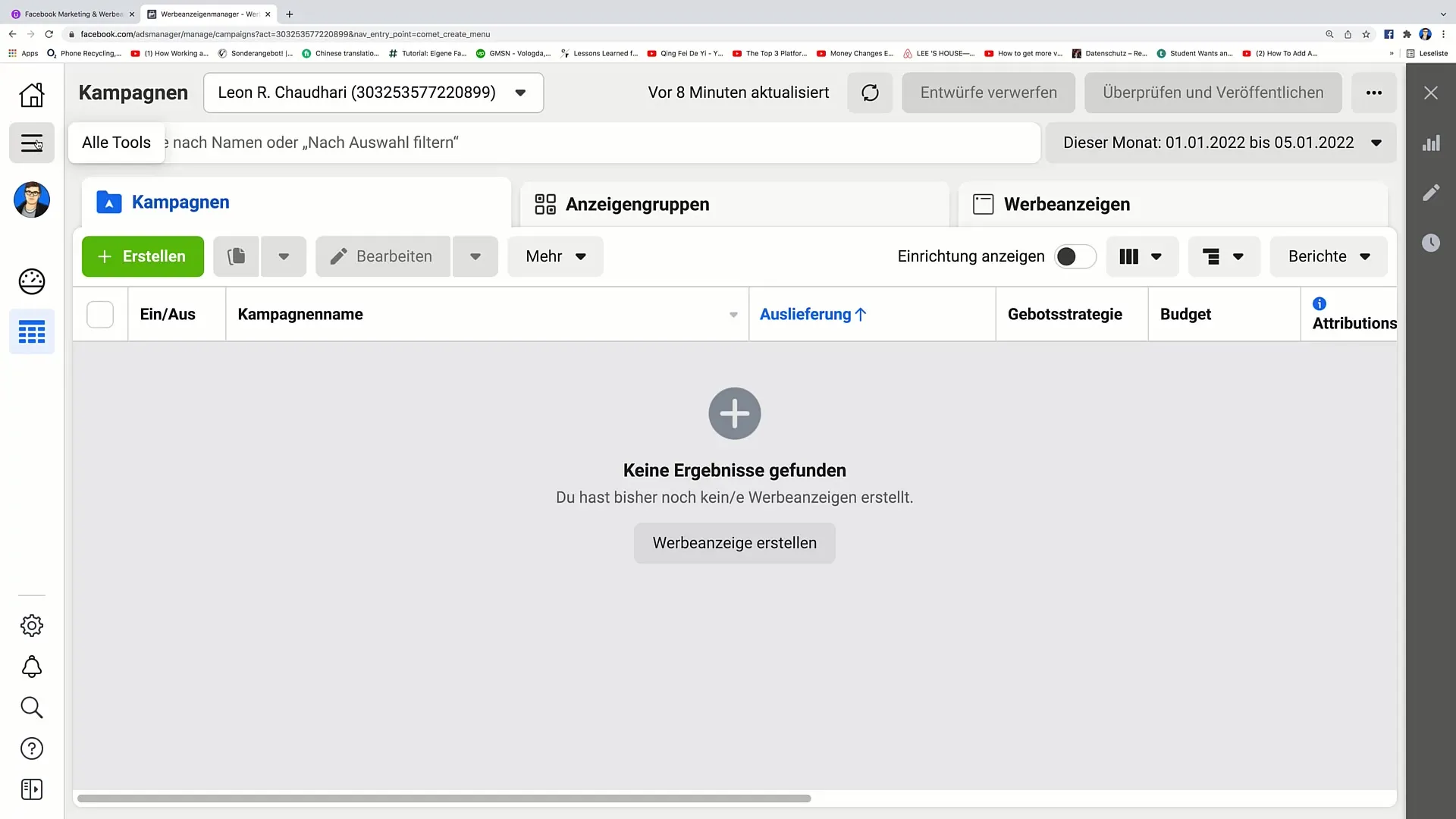Image resolution: width=1456 pixels, height=819 pixels.
Task: Select the campaigns table grid icon
Action: coord(32,331)
